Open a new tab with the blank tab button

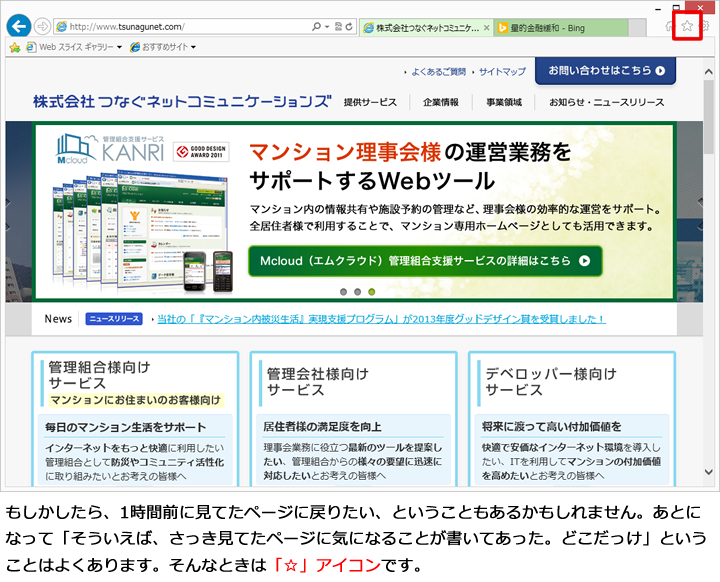[x=637, y=28]
